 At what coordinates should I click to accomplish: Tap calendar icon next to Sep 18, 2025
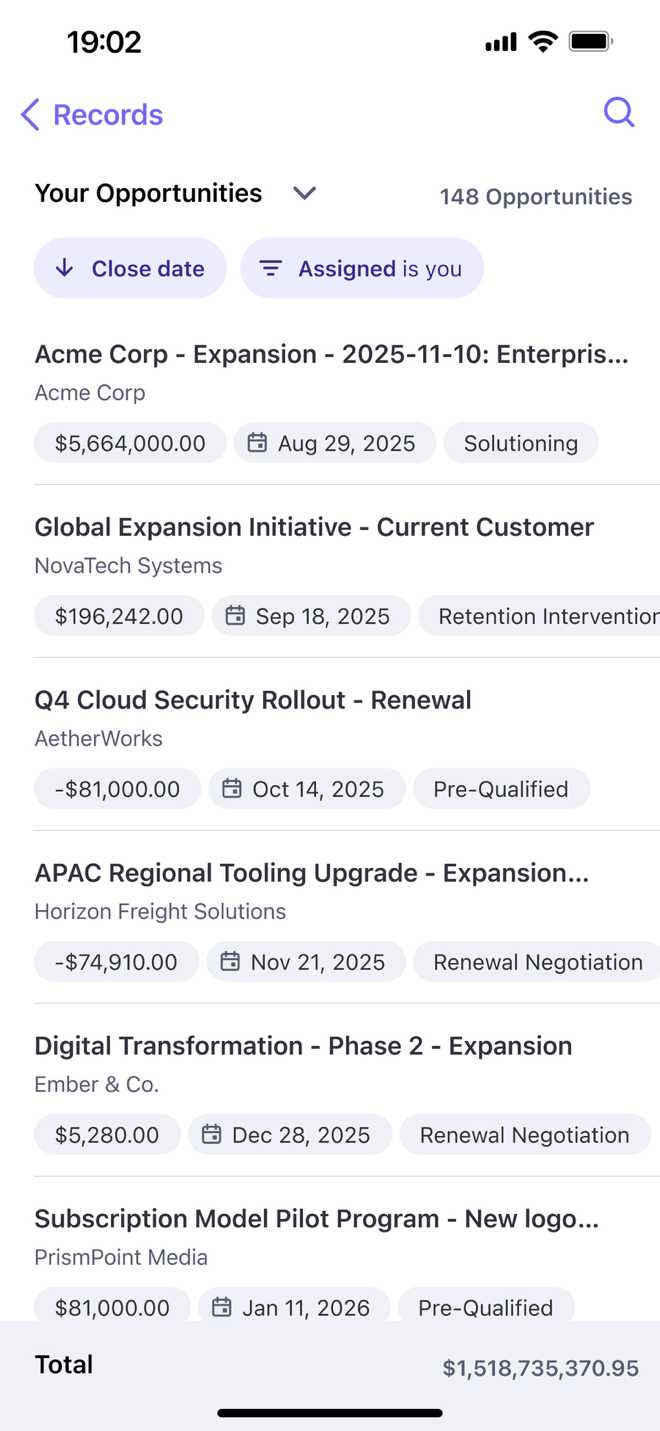point(235,616)
